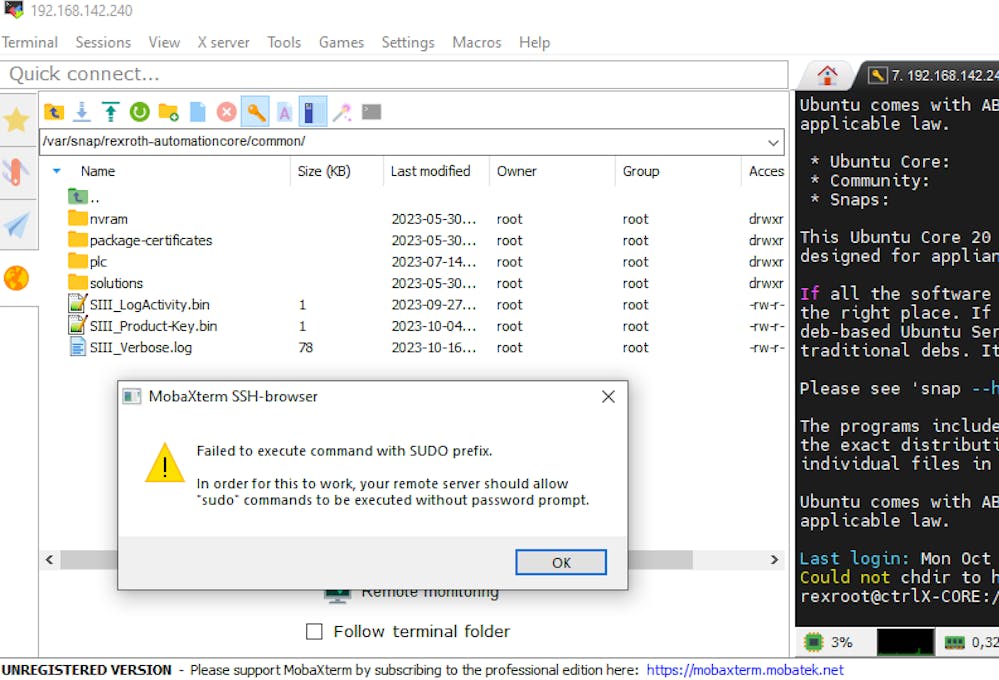The width and height of the screenshot is (999, 680).
Task: Open the Help menu
Action: [x=535, y=42]
